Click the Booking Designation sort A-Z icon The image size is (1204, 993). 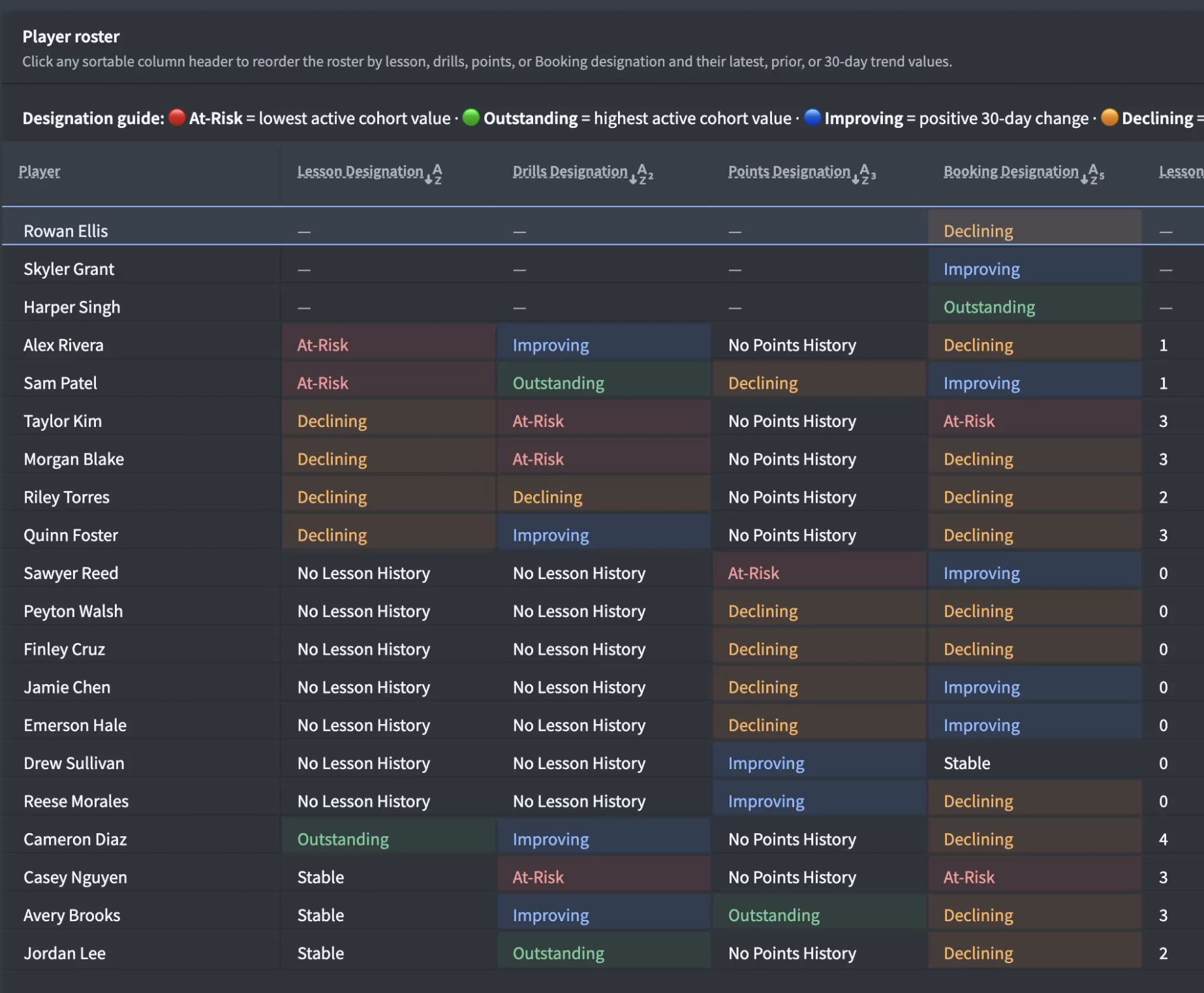click(x=1092, y=174)
